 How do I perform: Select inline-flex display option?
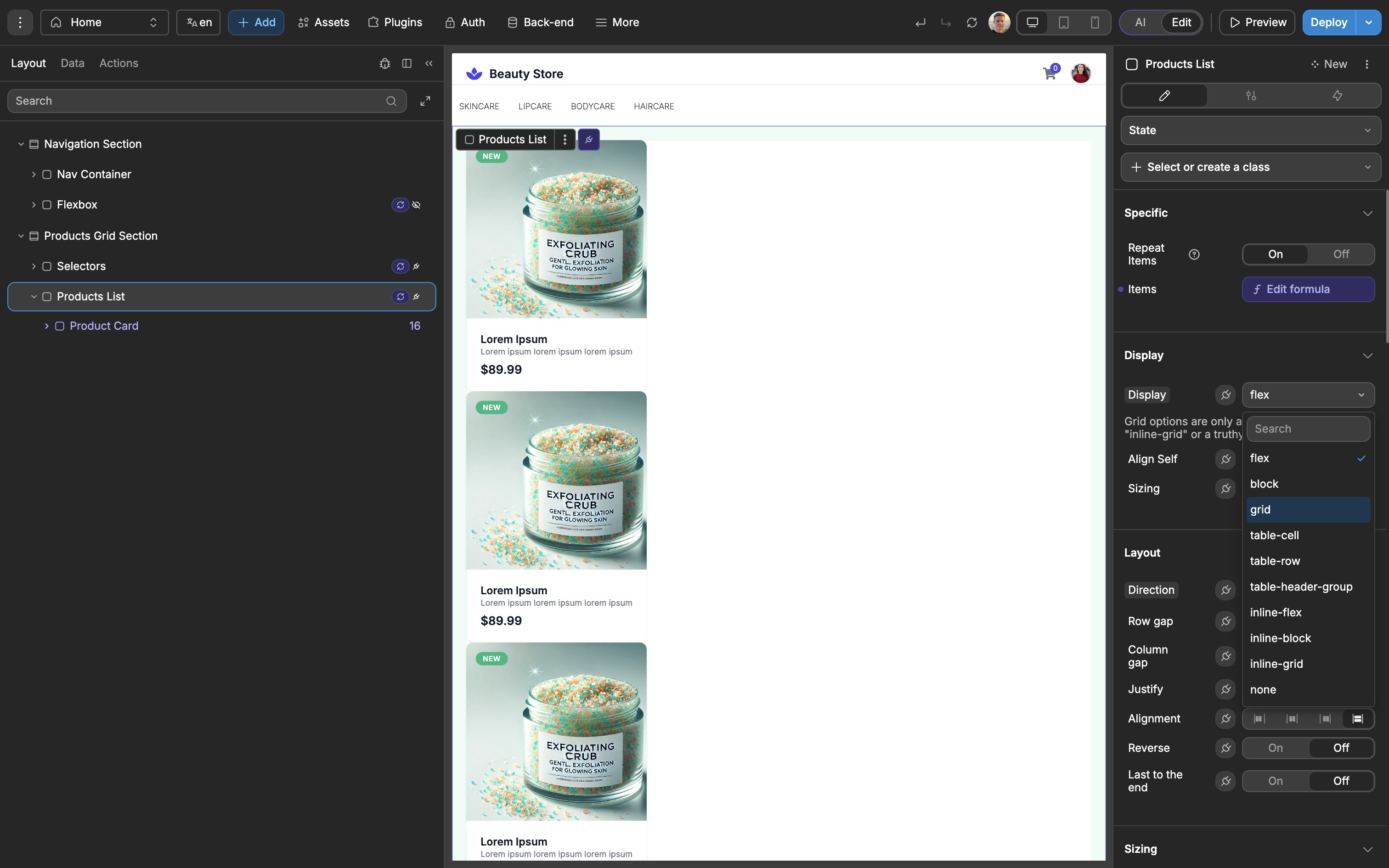pyautogui.click(x=1308, y=613)
